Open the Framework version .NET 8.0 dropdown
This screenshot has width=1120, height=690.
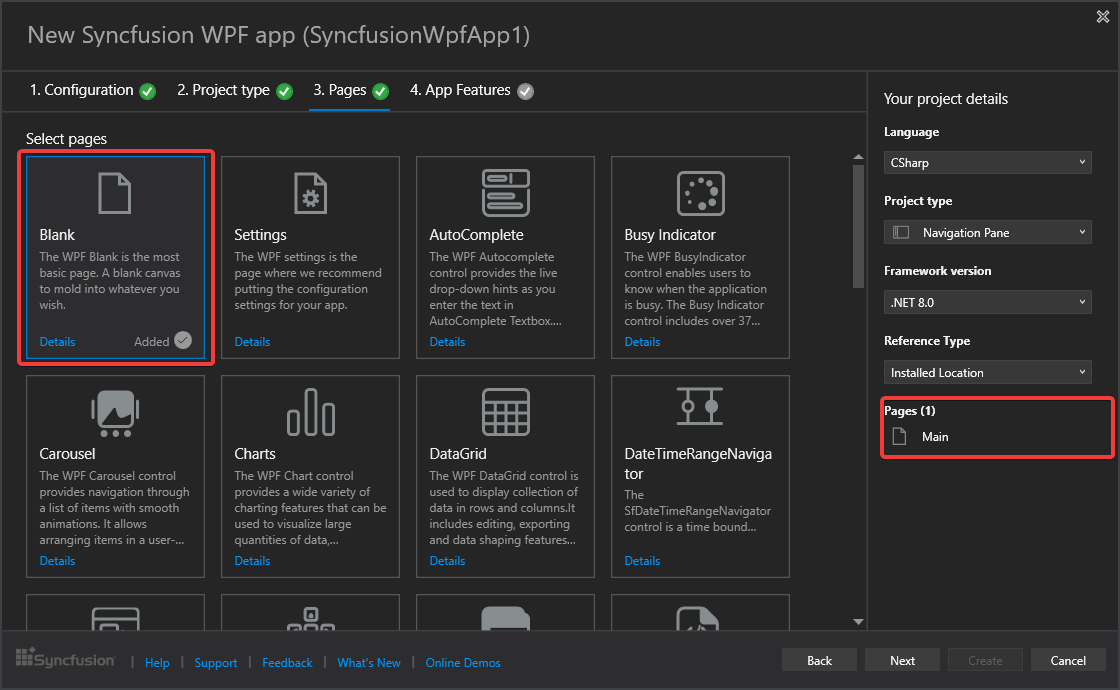[987, 302]
